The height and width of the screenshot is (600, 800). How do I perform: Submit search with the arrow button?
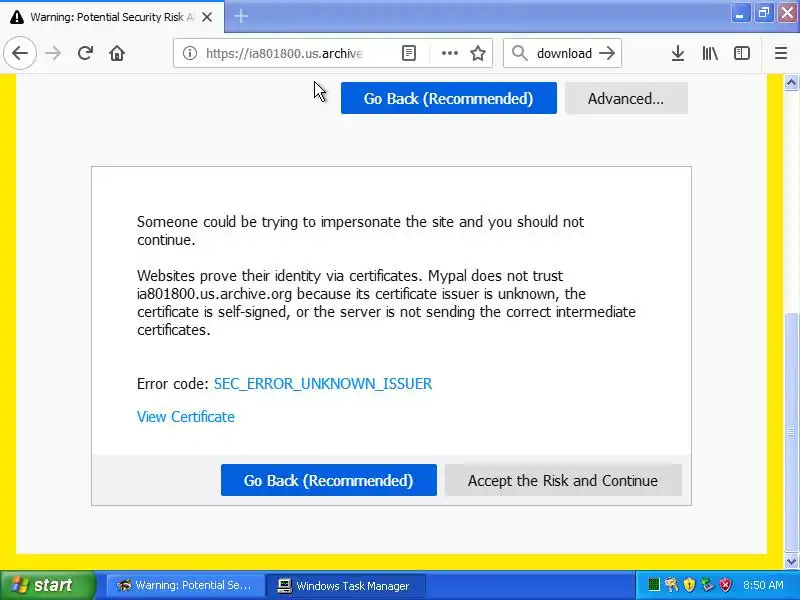[x=607, y=53]
